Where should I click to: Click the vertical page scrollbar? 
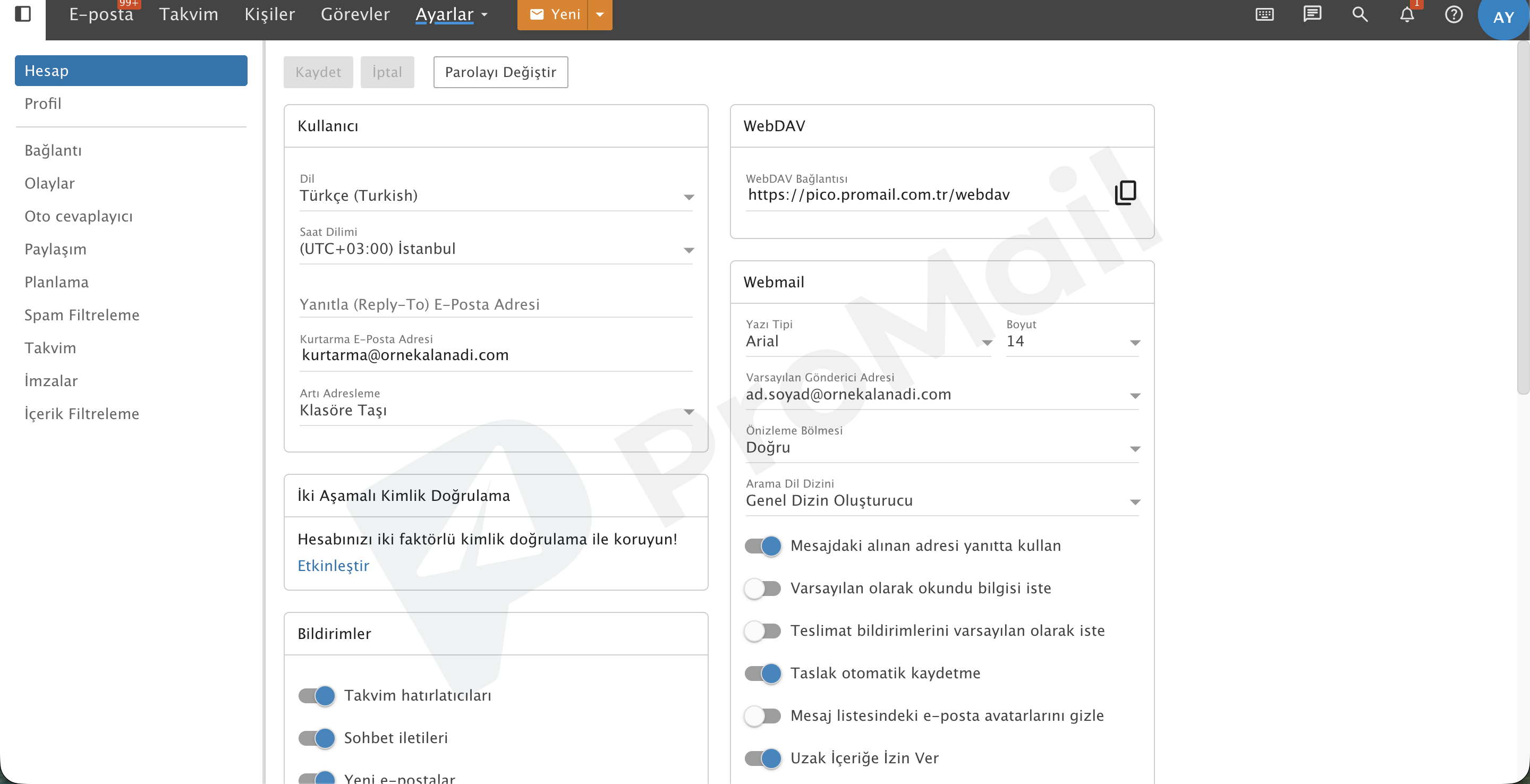[1523, 218]
